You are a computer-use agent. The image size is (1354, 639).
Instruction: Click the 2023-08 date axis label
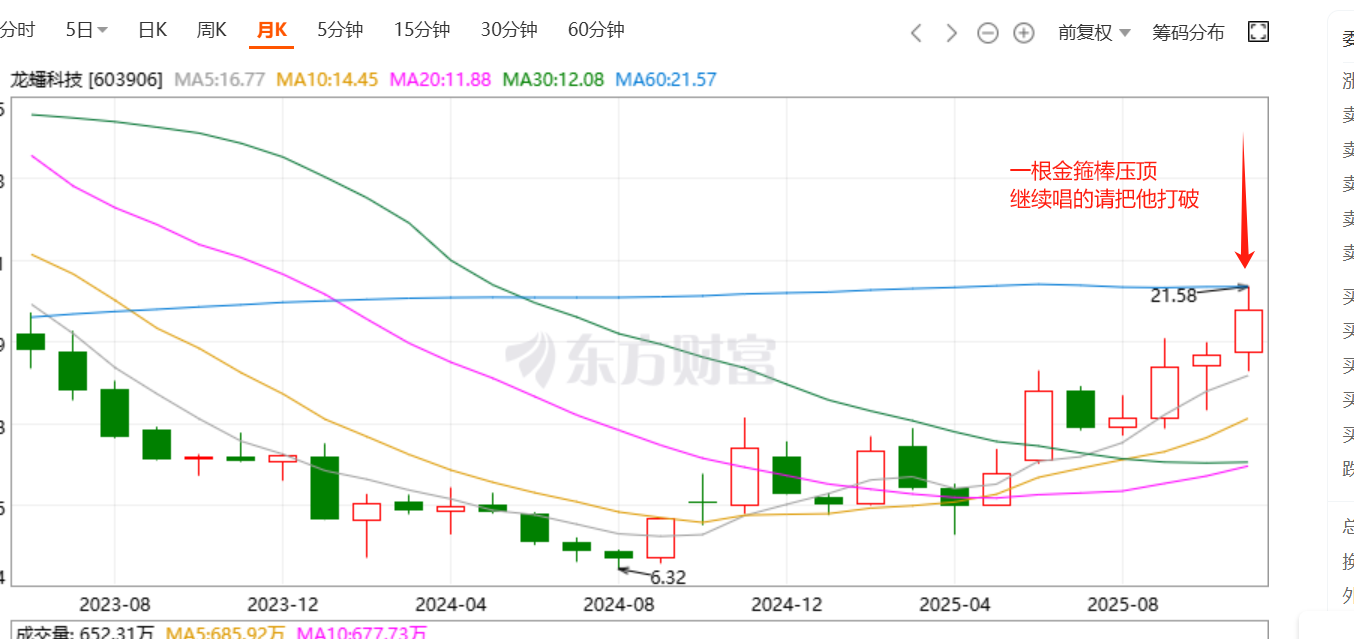pyautogui.click(x=114, y=605)
